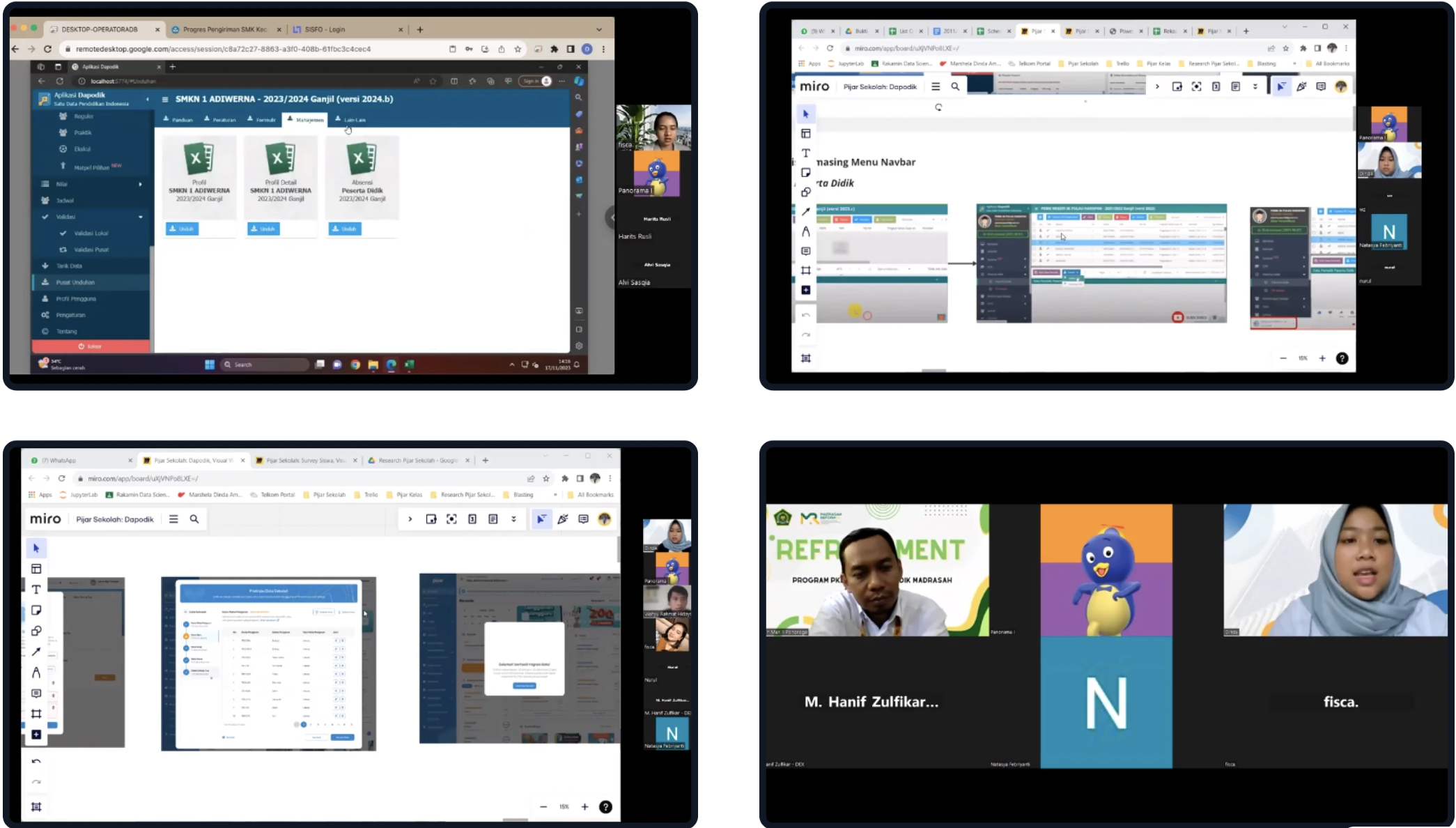Viewport: 1456px width, 828px height.
Task: Expand collaboration toolbar chevron in WhatsApp-tab Miro
Action: coord(410,519)
